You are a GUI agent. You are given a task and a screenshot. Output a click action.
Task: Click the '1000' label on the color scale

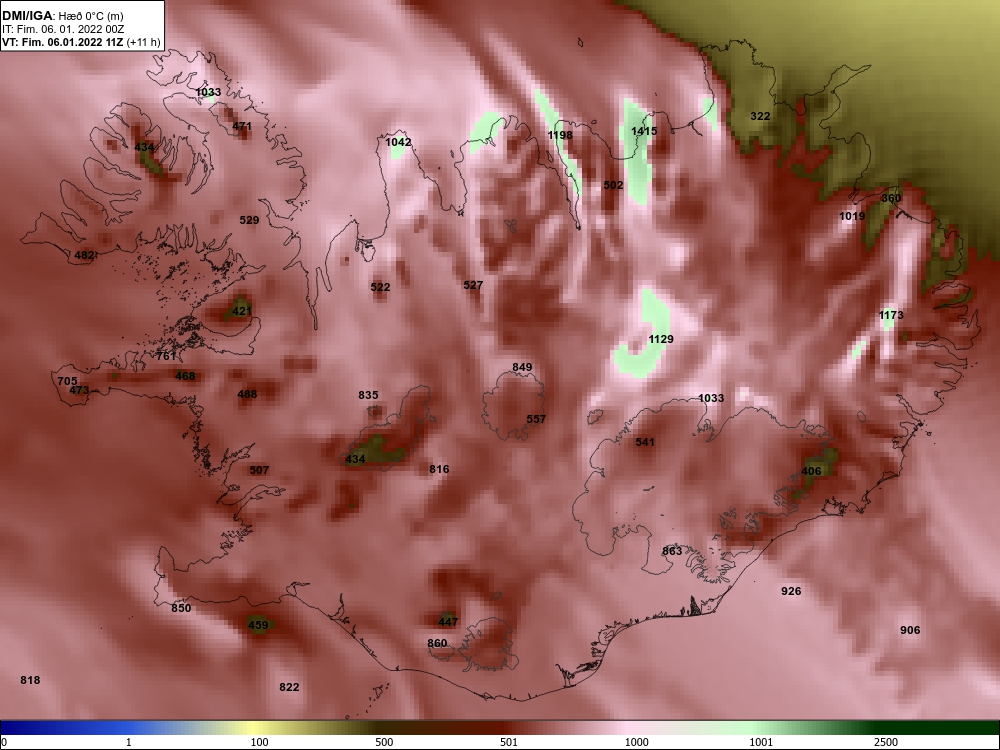pyautogui.click(x=636, y=742)
